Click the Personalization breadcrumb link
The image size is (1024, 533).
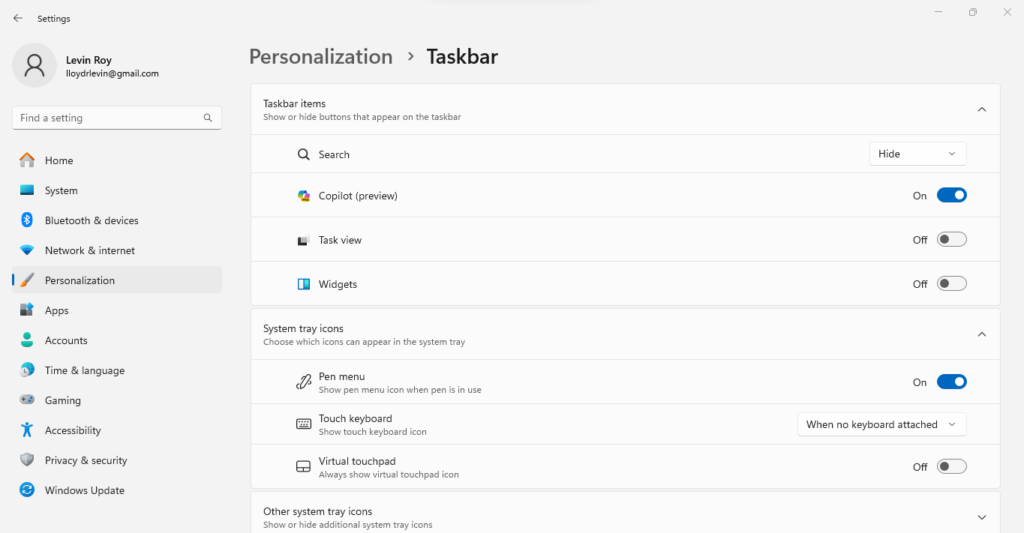coord(320,57)
